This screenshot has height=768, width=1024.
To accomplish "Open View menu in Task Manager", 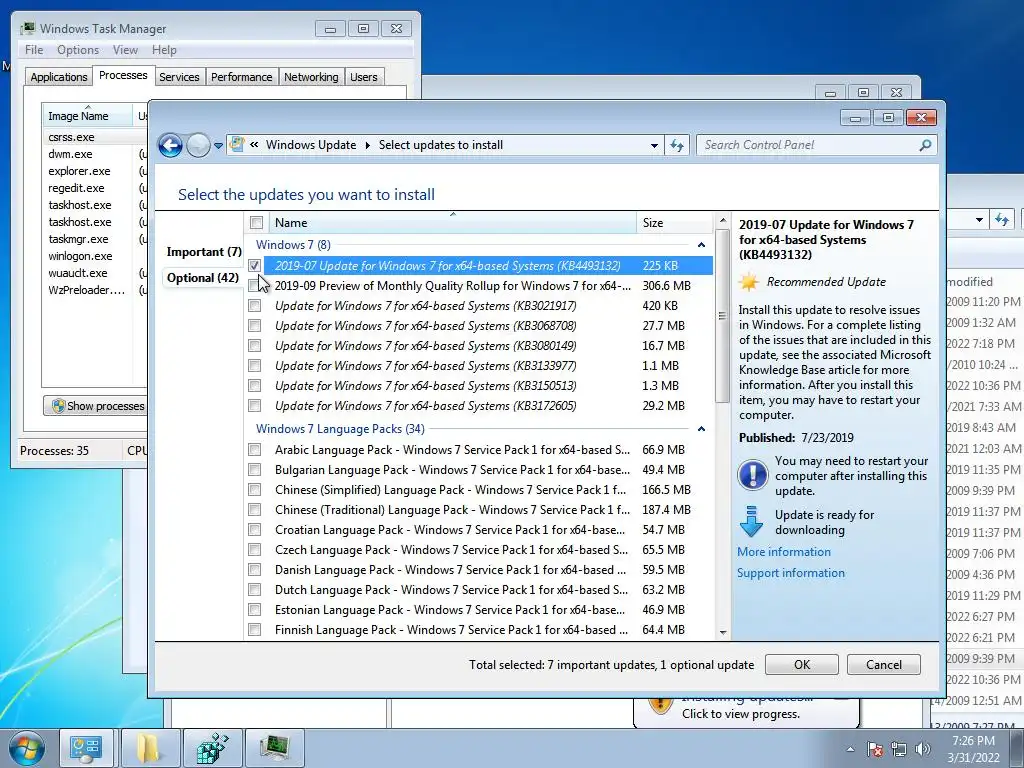I will pyautogui.click(x=125, y=50).
